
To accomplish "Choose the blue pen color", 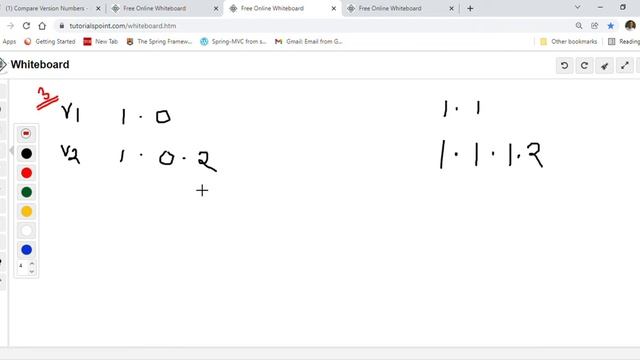I will pos(27,250).
